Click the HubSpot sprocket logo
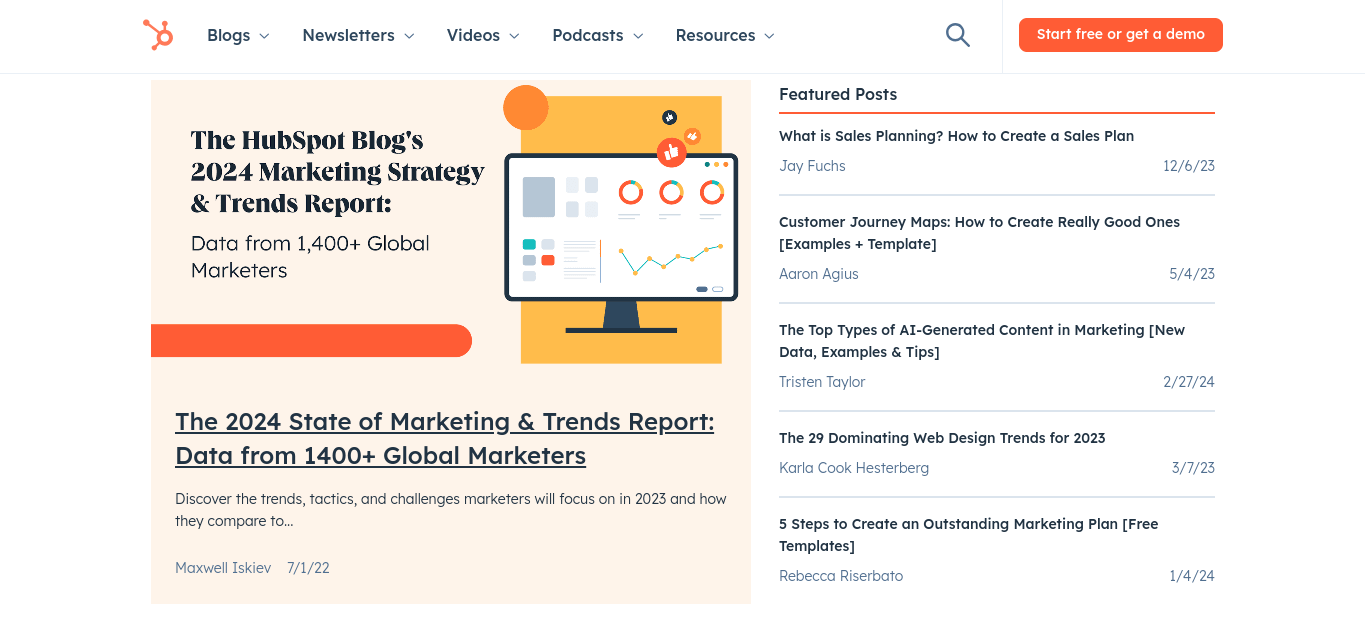 tap(158, 34)
